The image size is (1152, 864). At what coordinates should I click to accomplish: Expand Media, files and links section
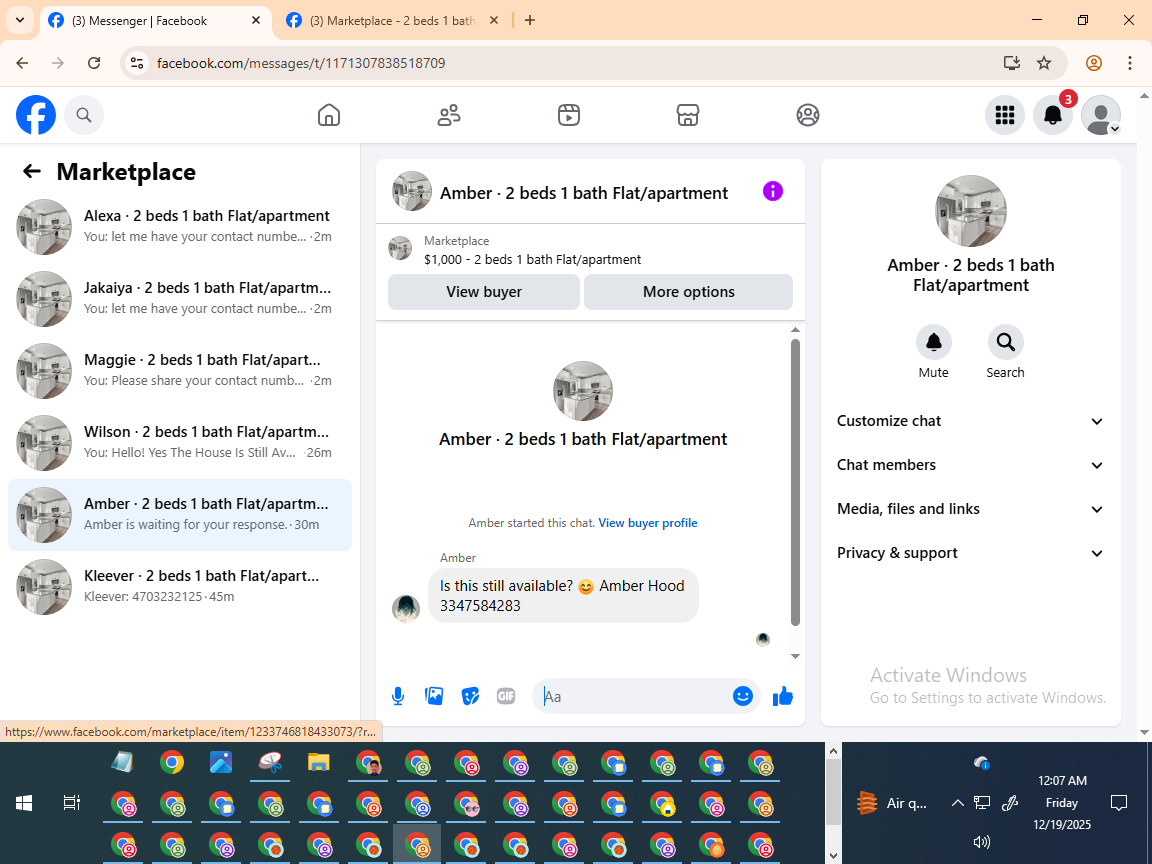971,509
